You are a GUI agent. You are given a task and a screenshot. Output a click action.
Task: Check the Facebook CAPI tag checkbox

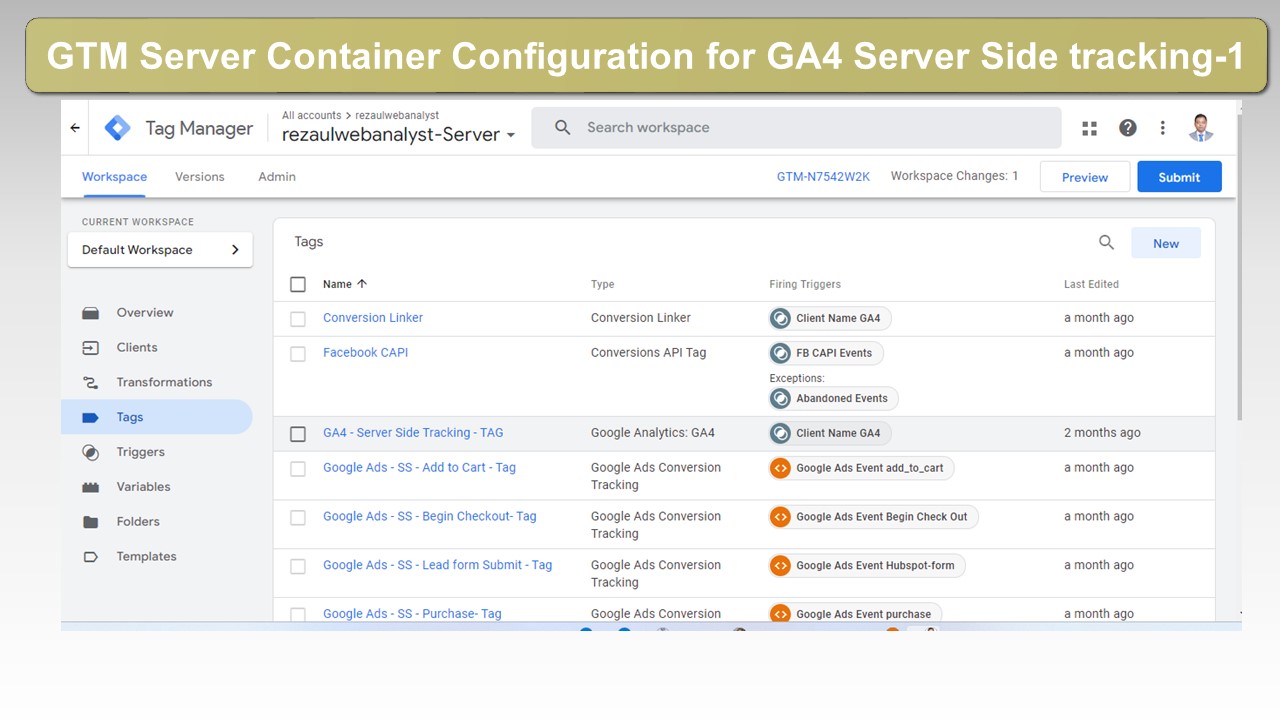point(298,354)
